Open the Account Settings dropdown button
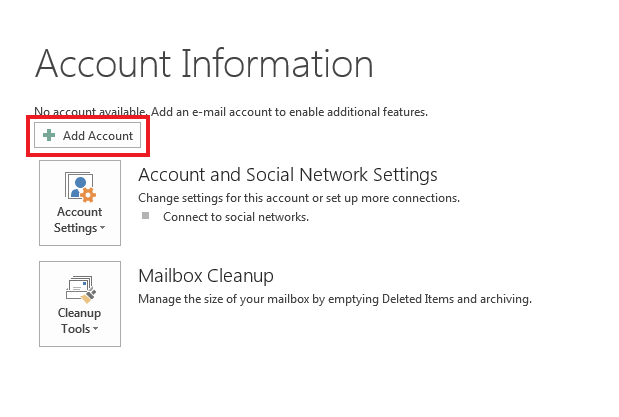Screen dimensions: 619x417 80,203
